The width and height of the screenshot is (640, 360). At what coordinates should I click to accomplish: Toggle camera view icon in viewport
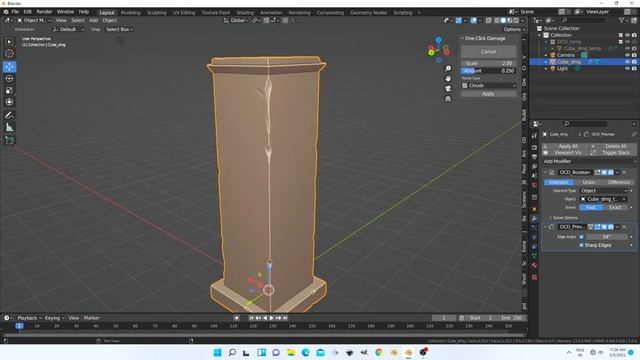point(448,89)
